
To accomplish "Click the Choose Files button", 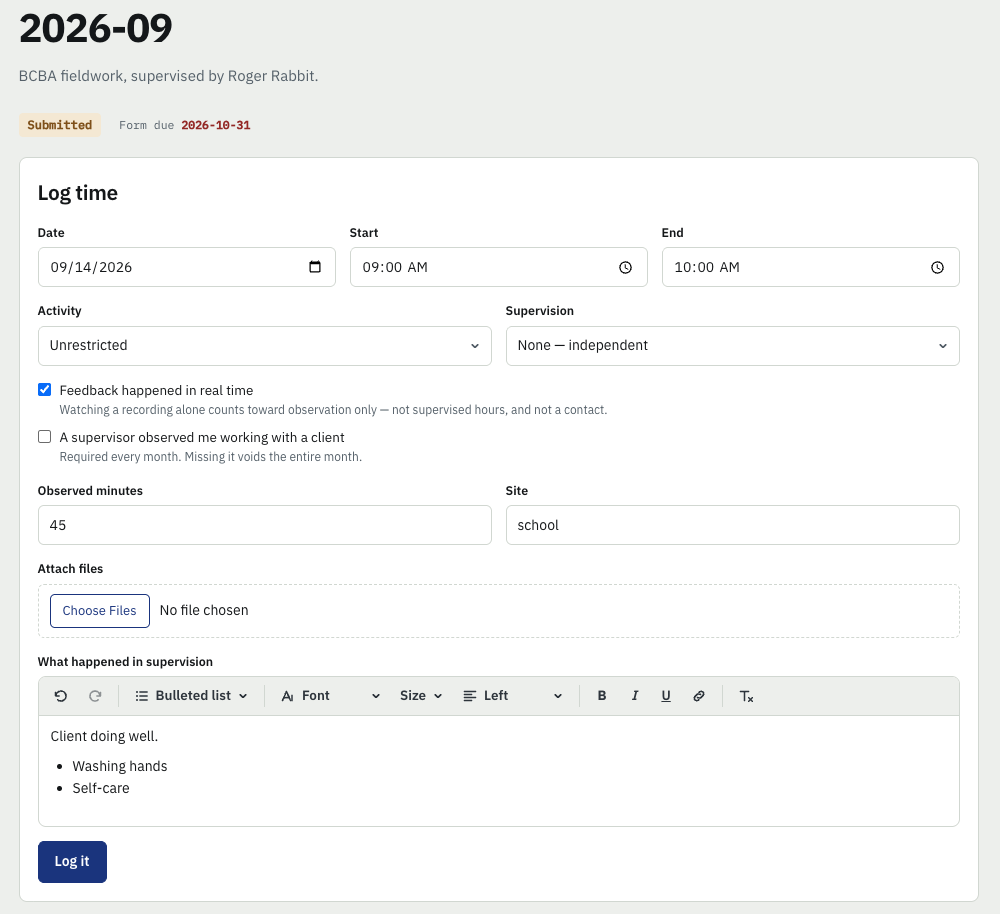I will point(99,611).
